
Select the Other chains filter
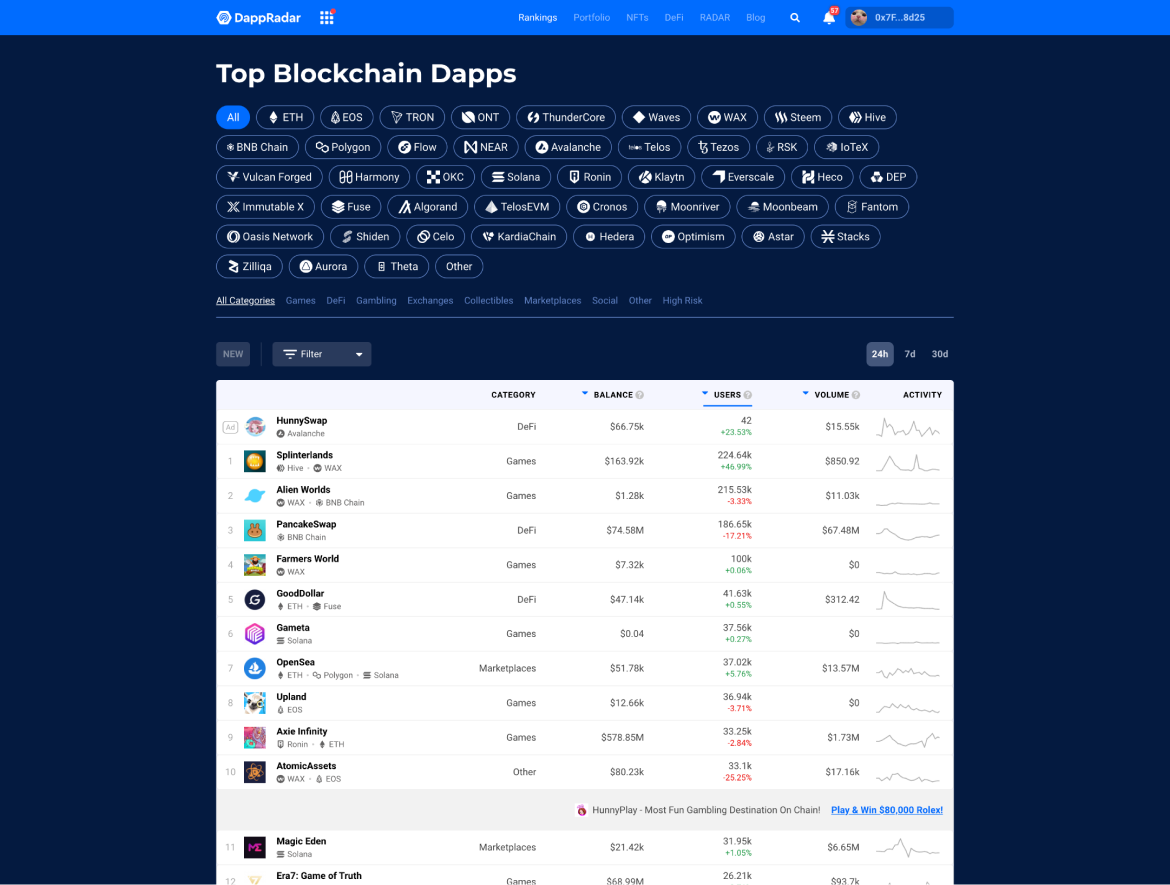(459, 266)
